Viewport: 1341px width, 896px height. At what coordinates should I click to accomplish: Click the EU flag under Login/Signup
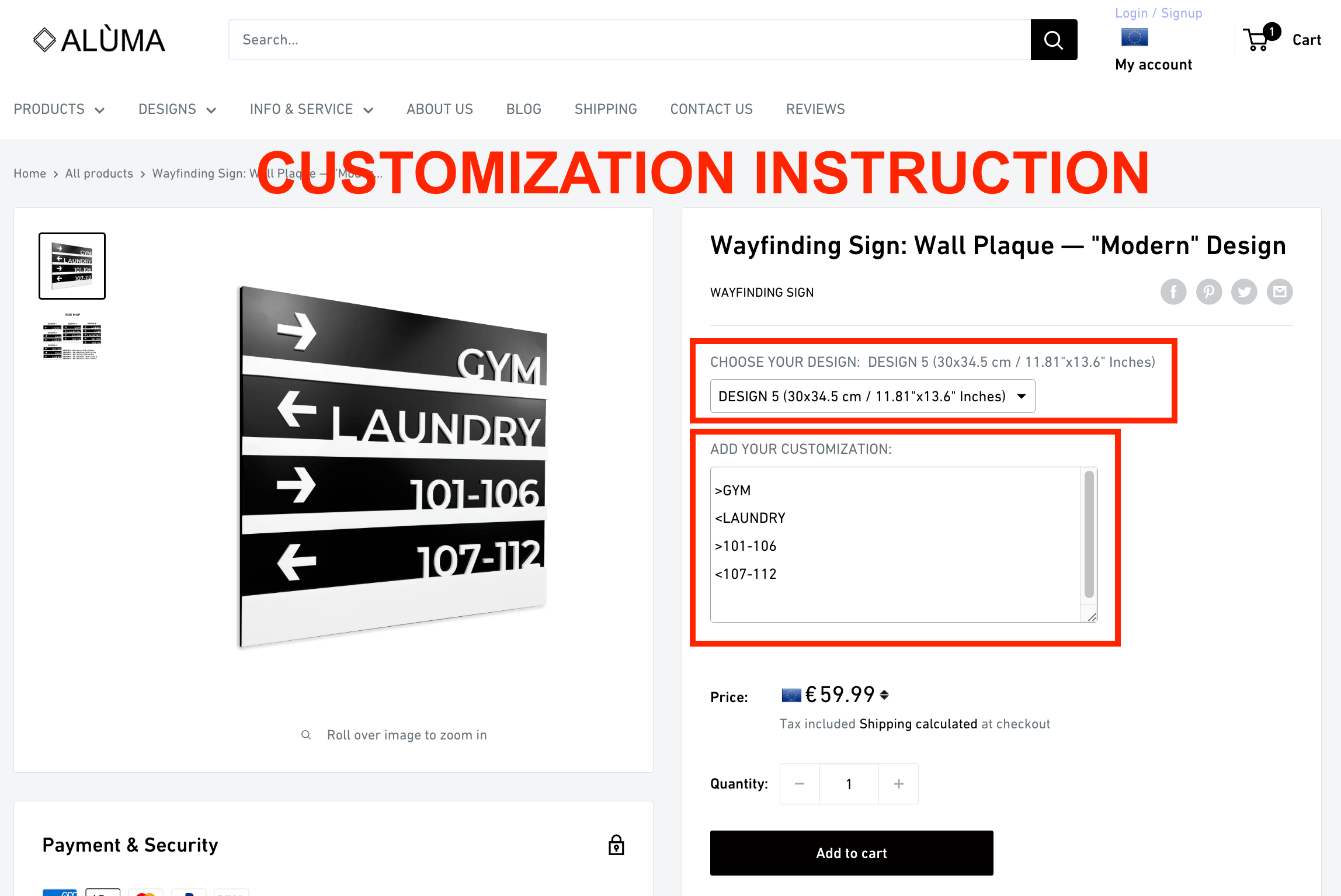coord(1134,37)
